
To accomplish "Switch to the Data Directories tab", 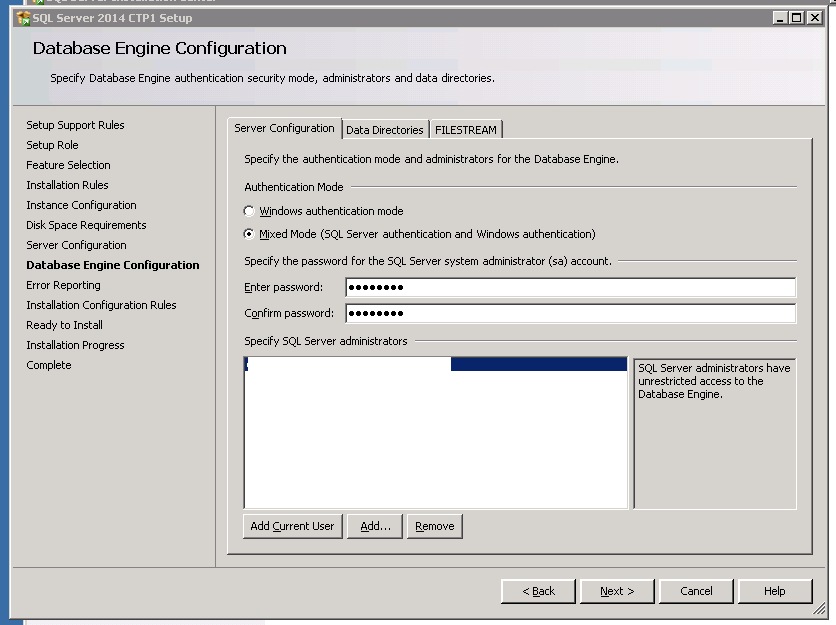I will (384, 130).
